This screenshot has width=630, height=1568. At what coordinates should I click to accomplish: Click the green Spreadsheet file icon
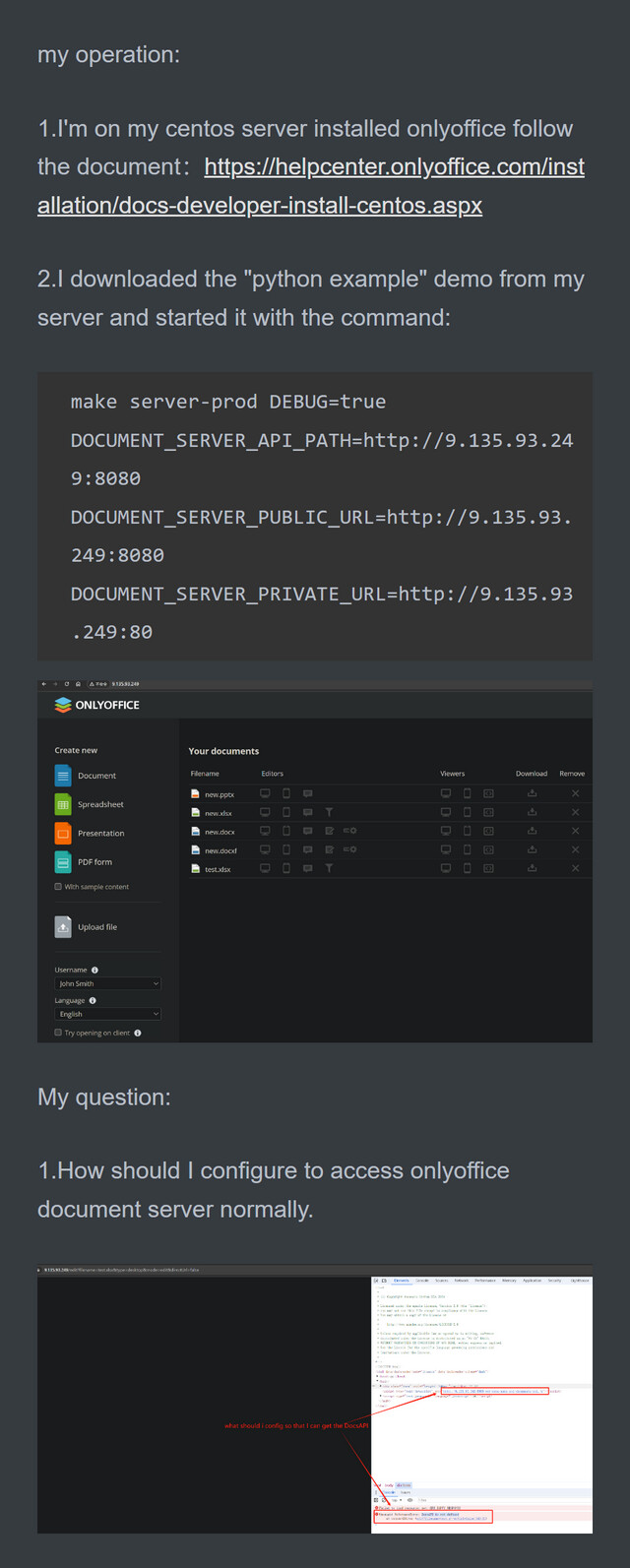63,804
